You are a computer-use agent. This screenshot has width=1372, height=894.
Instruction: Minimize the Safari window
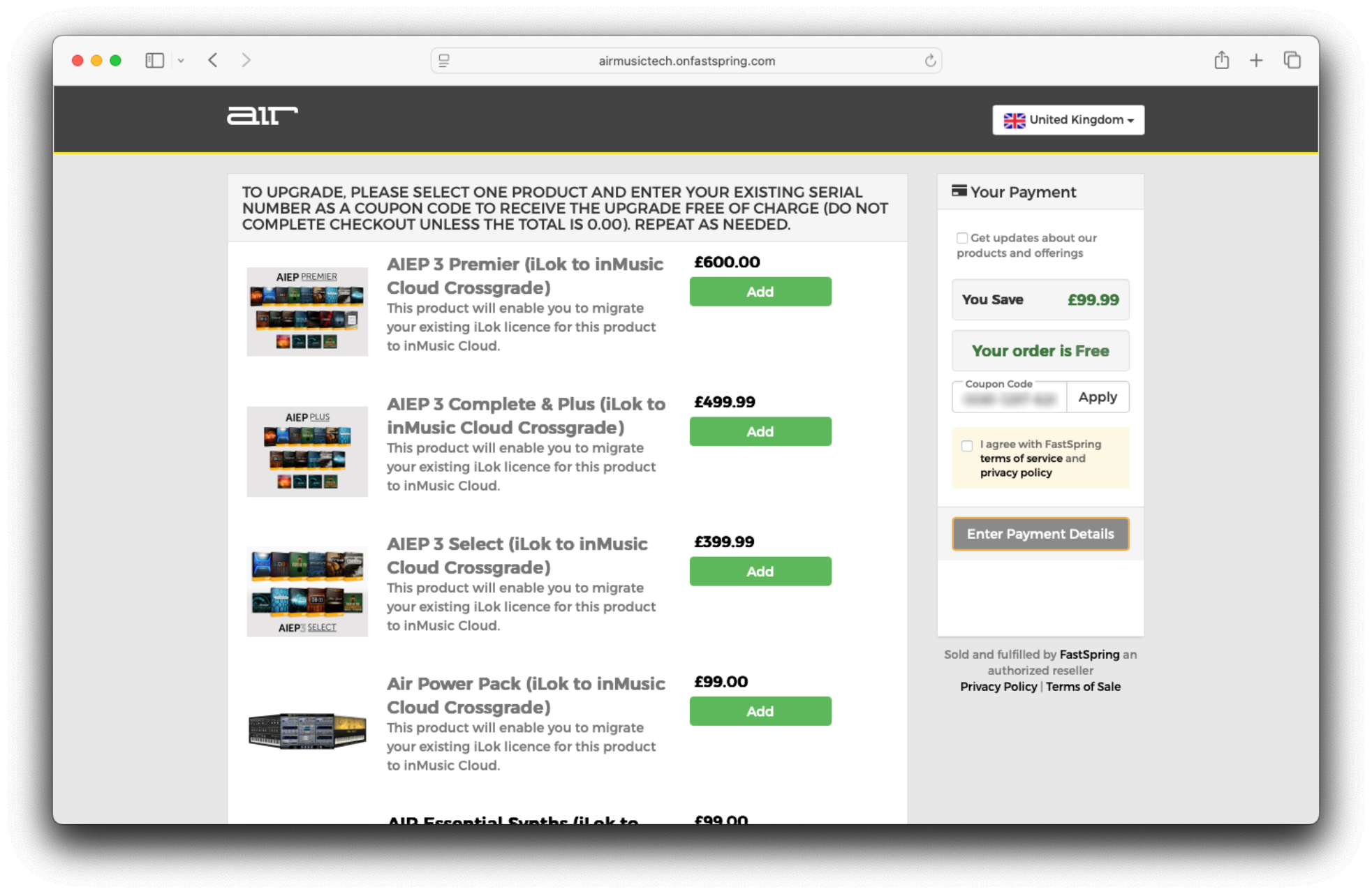[x=96, y=61]
